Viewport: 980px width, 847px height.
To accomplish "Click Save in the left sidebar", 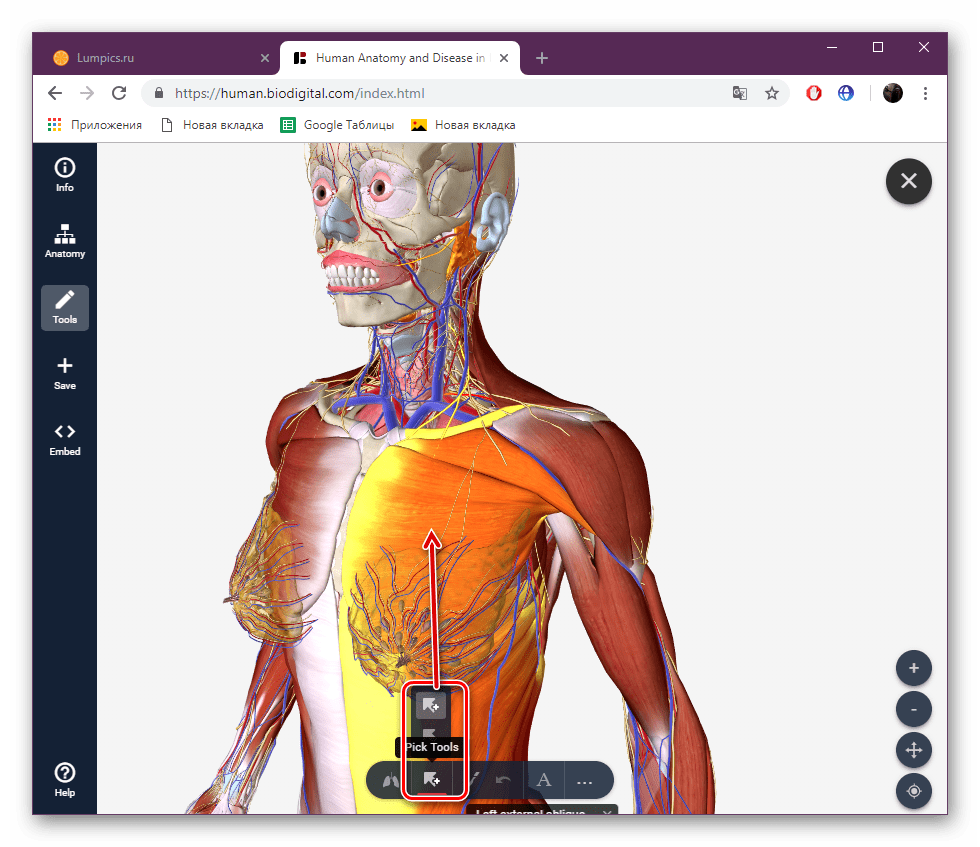I will pyautogui.click(x=64, y=371).
